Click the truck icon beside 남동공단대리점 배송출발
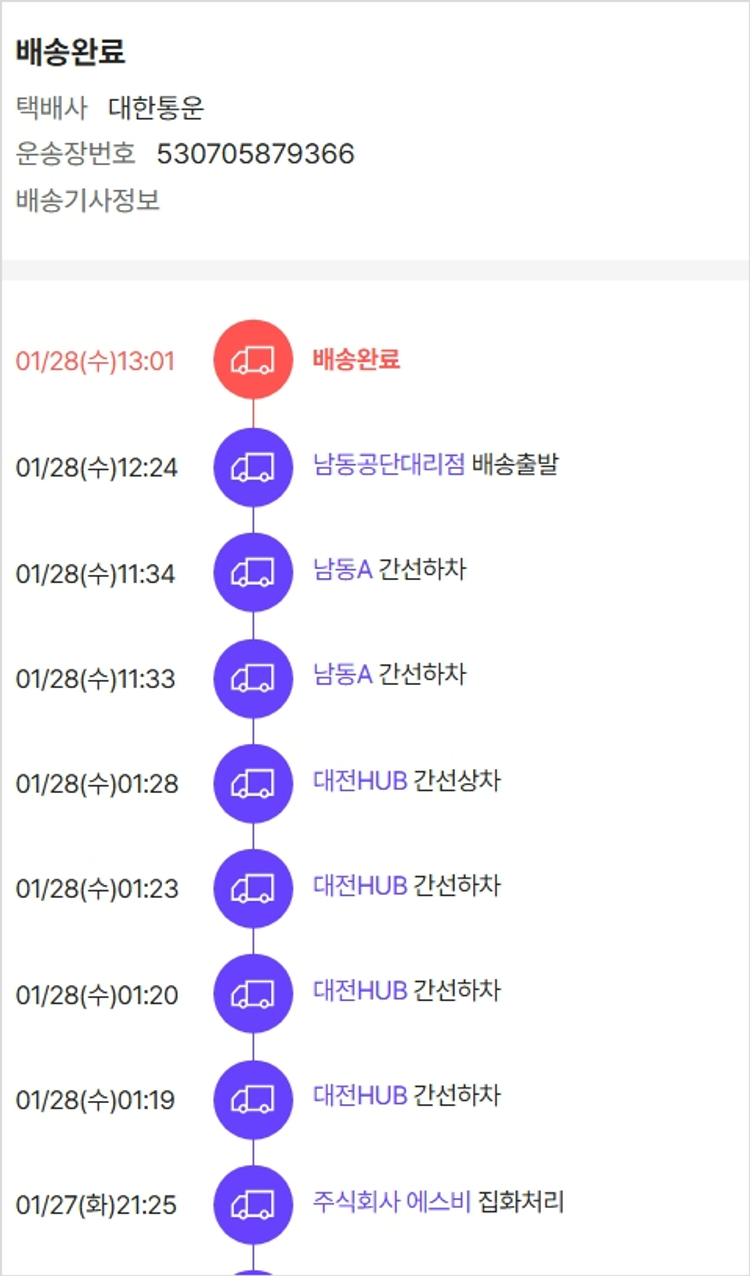The image size is (750, 1276). coord(253,467)
